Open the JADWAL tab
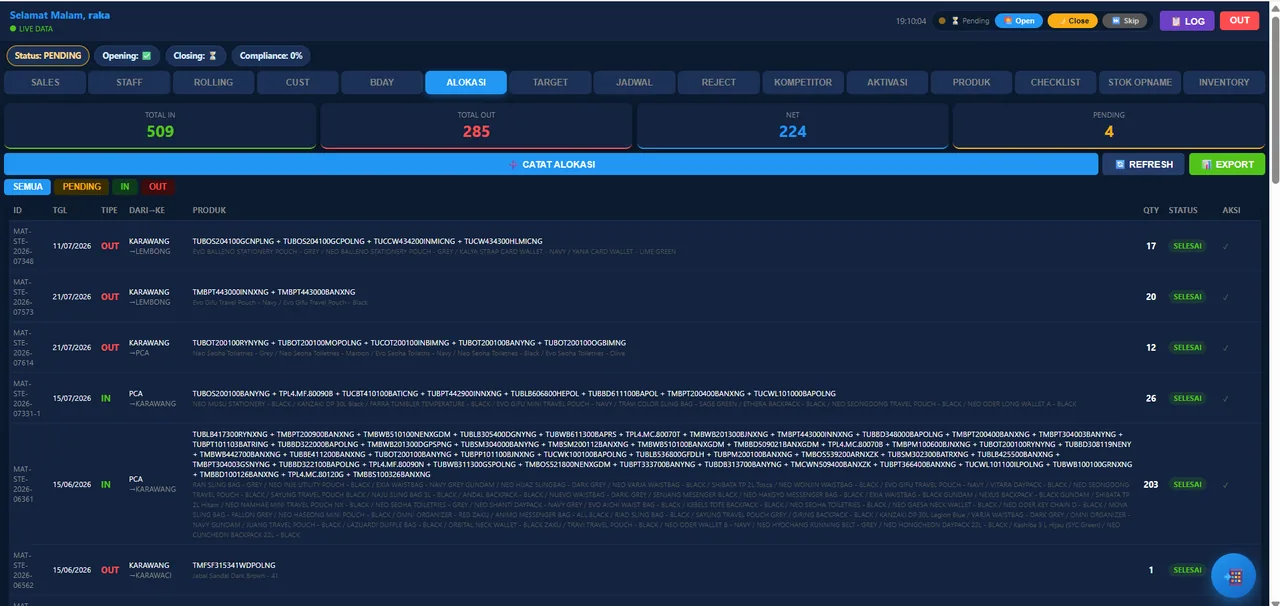The image size is (1280, 606). coord(634,82)
